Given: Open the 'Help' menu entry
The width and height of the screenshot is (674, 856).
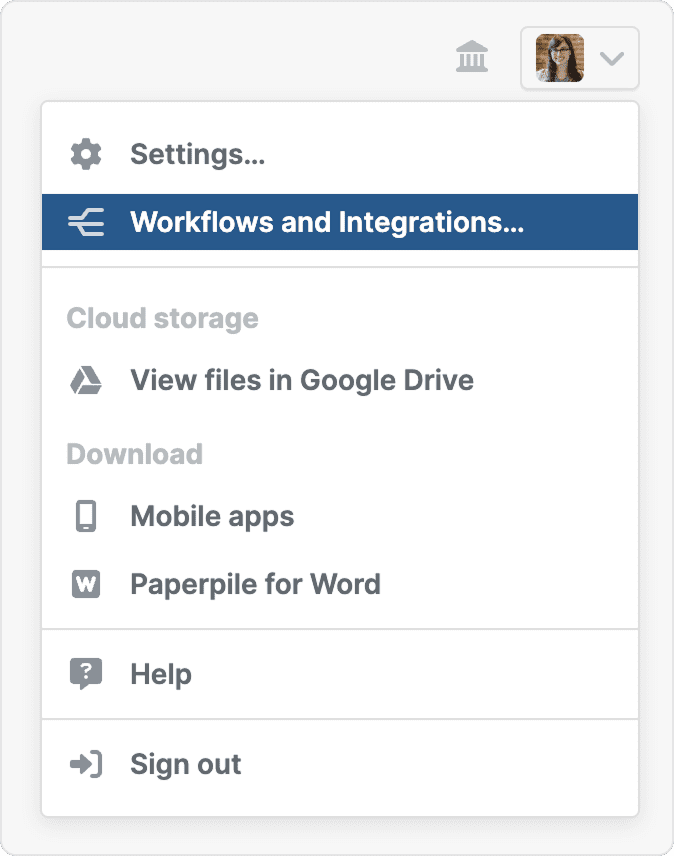Looking at the screenshot, I should tap(161, 674).
